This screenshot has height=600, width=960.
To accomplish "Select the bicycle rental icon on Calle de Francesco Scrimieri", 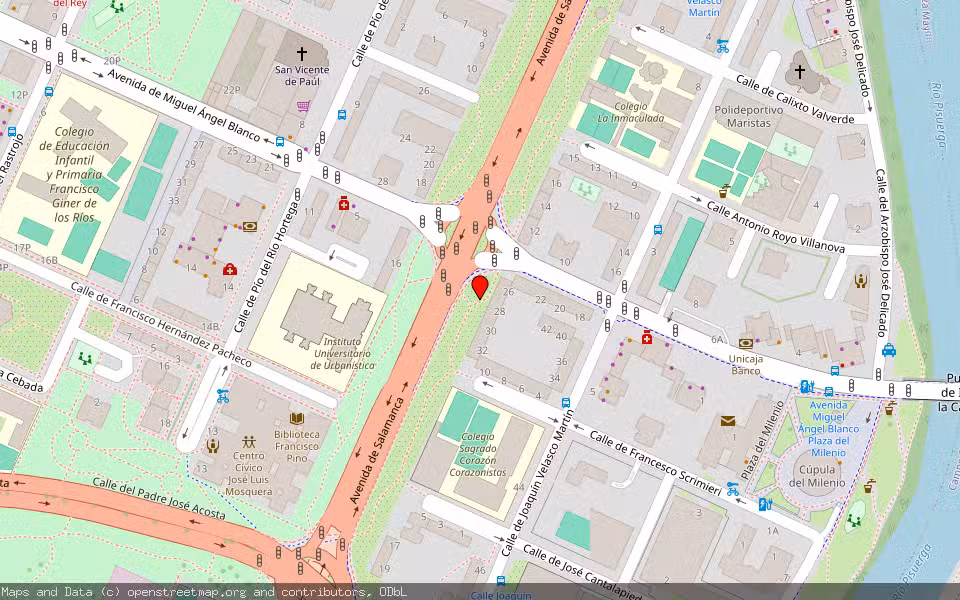I will tap(733, 489).
